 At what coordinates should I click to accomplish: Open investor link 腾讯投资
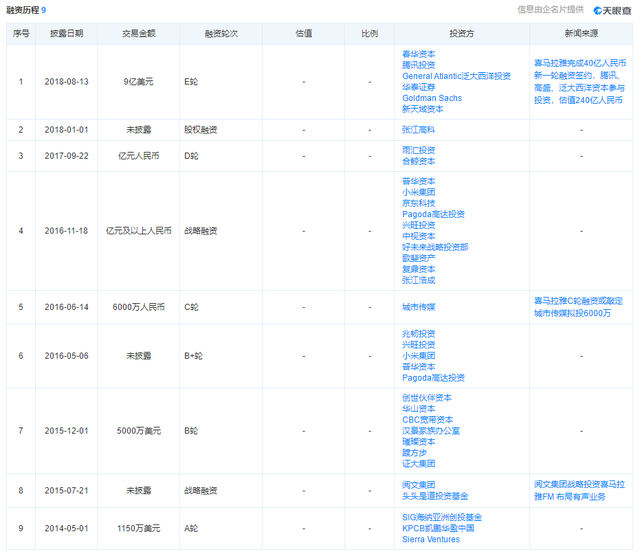click(418, 65)
